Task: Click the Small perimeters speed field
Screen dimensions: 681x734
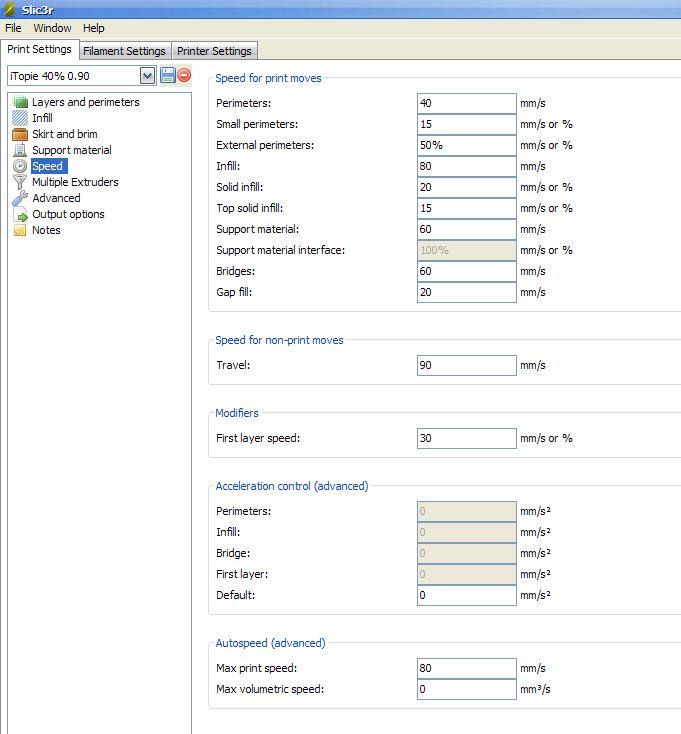Action: point(467,124)
